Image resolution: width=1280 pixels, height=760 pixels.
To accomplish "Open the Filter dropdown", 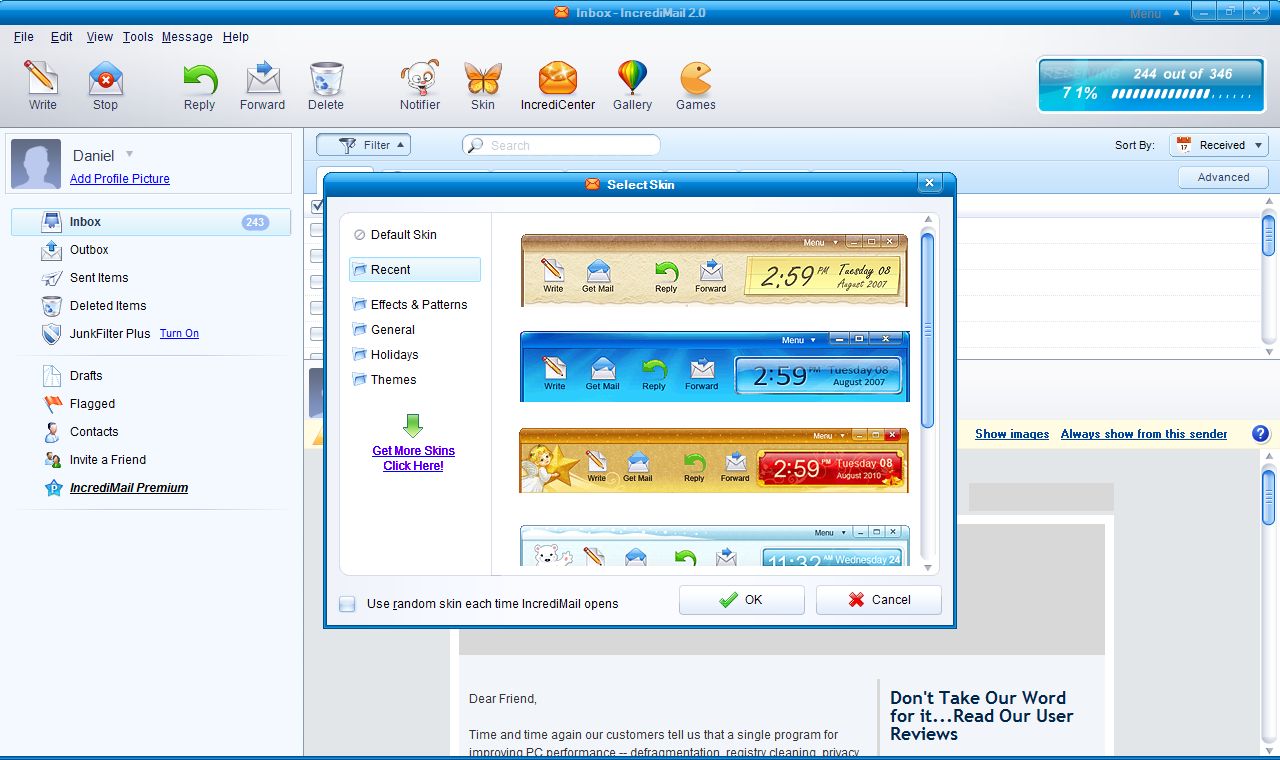I will 363,145.
